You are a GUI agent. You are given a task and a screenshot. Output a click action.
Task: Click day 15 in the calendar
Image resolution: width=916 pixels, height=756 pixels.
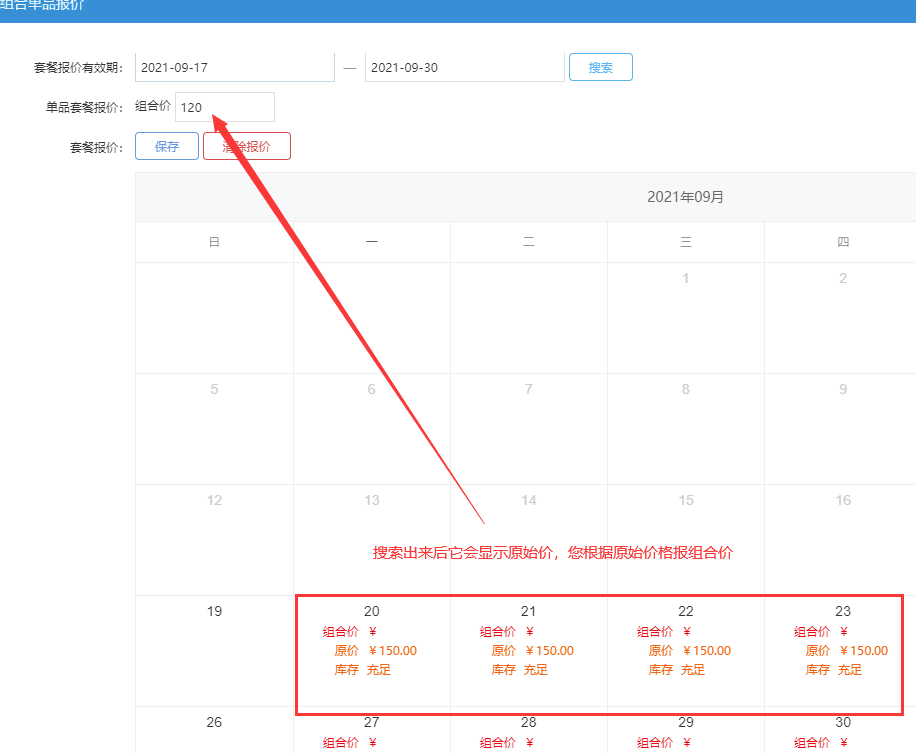[x=686, y=539]
